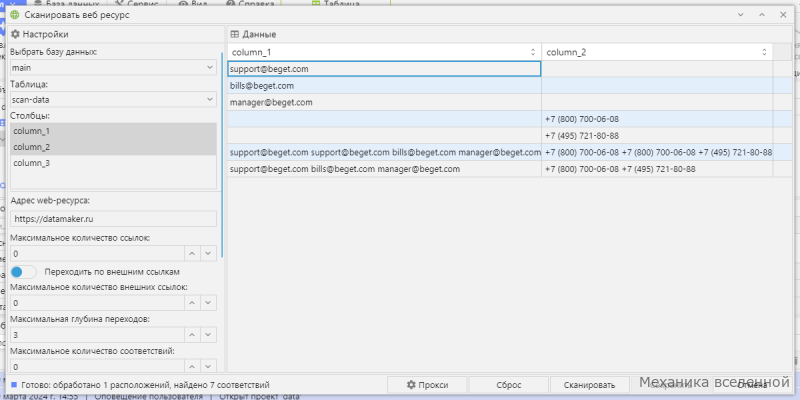Increase Максимальное количество соответствий value
Viewport: 800px width, 400px height.
coord(192,366)
